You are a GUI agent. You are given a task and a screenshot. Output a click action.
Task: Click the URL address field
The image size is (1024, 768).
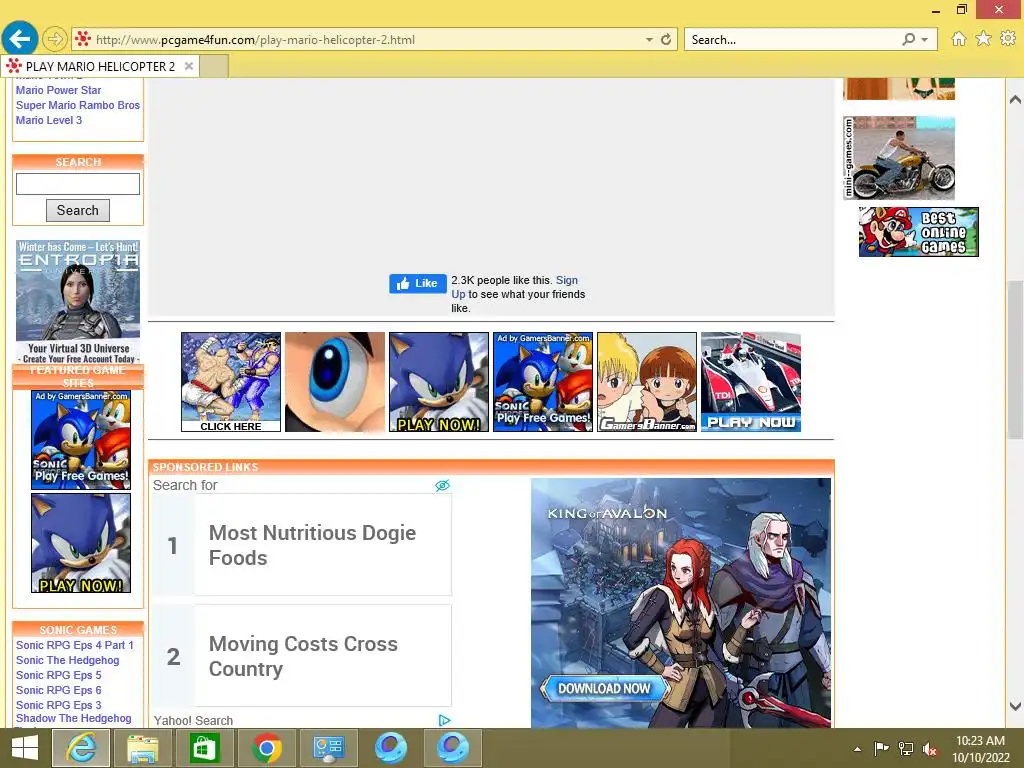click(366, 40)
